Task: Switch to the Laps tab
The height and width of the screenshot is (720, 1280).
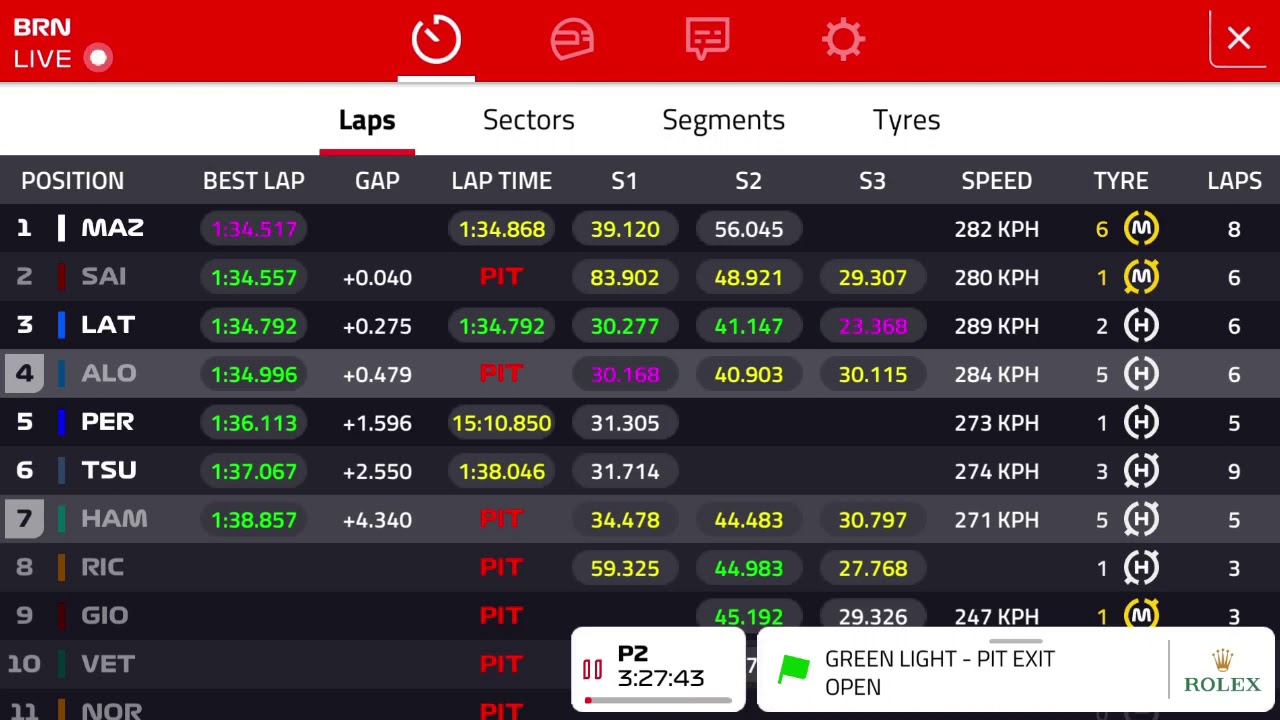Action: [367, 120]
